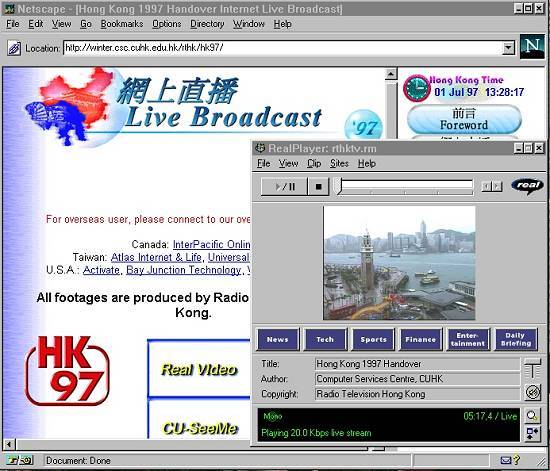Click the Netscape window control menu icon
This screenshot has width=550, height=471.
coord(9,9)
